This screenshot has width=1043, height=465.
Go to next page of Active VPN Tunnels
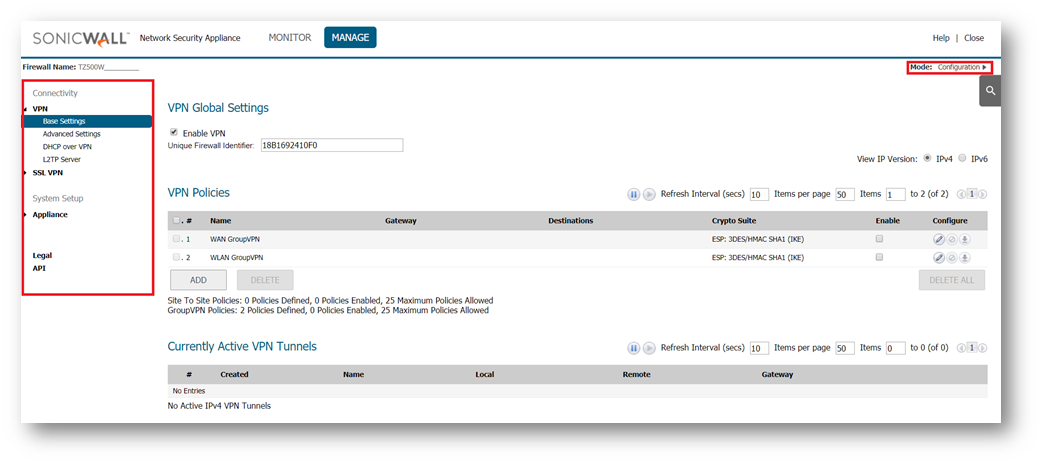coord(982,348)
